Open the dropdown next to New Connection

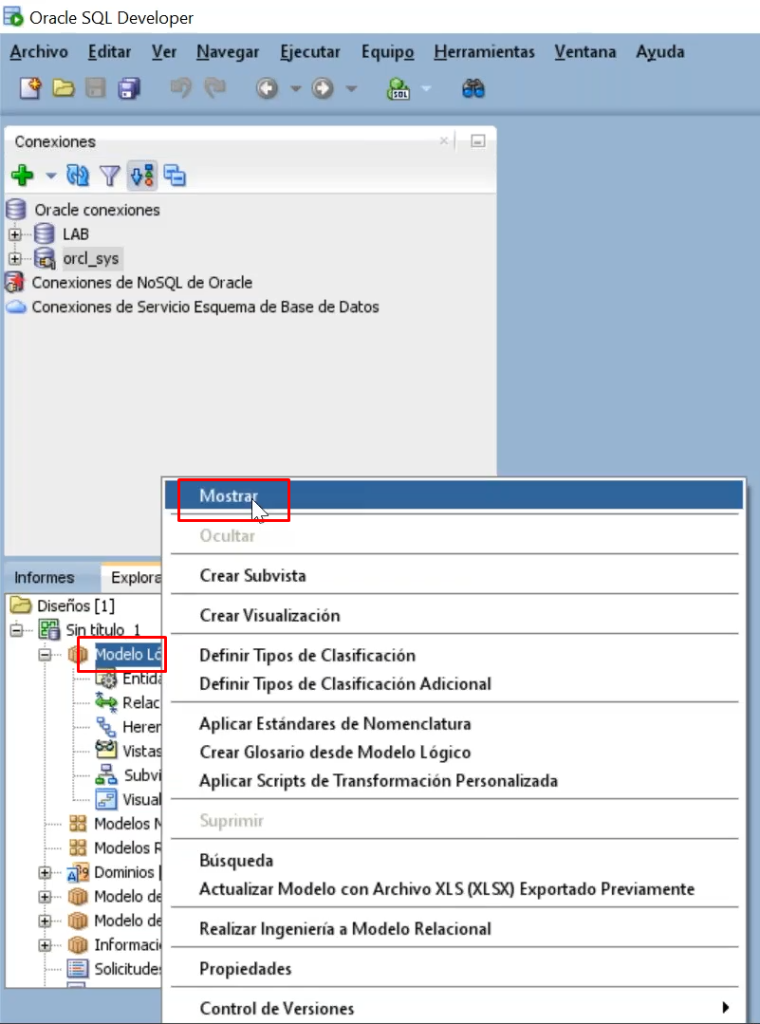(51, 175)
